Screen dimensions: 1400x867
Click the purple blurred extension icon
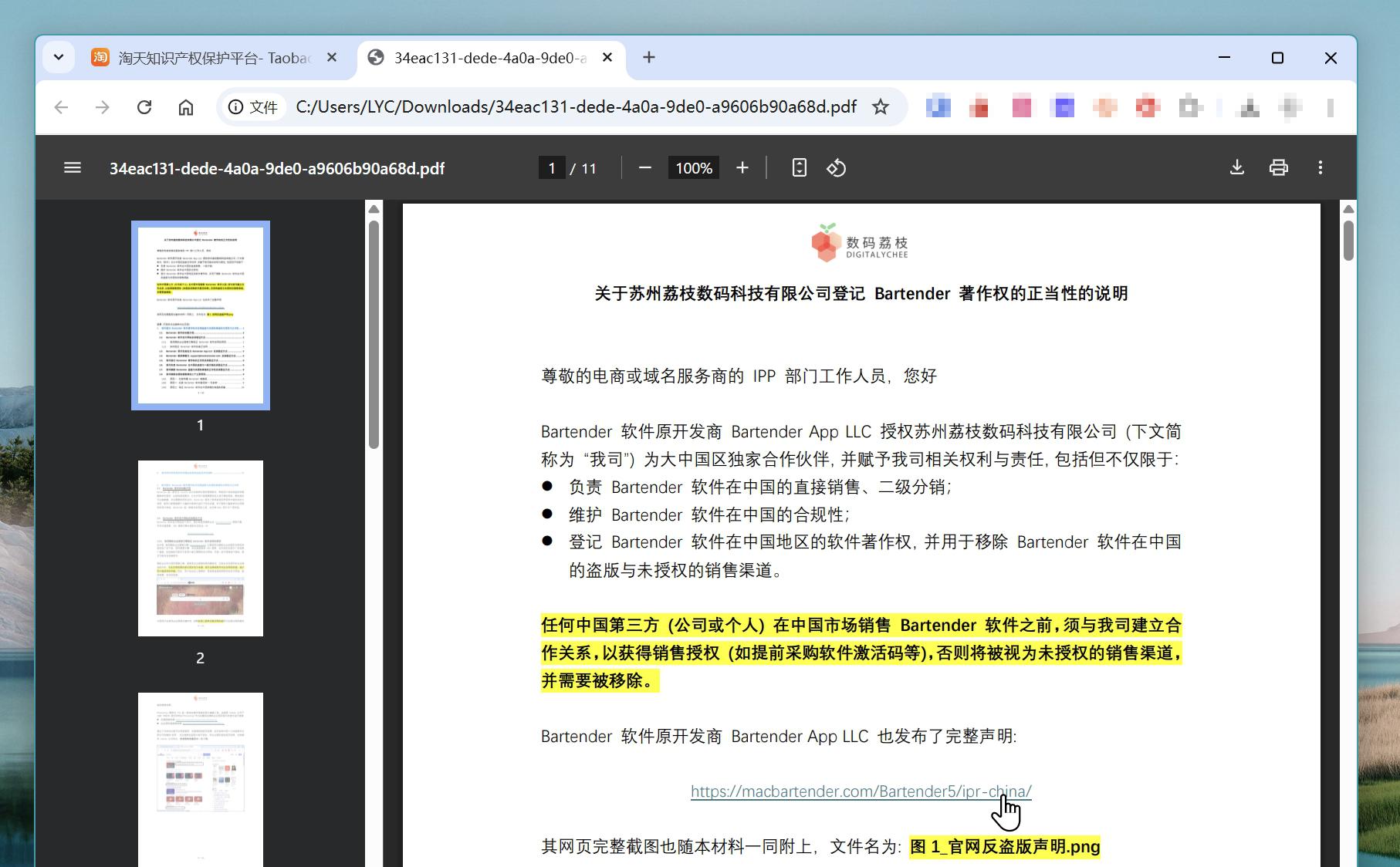coord(1064,107)
